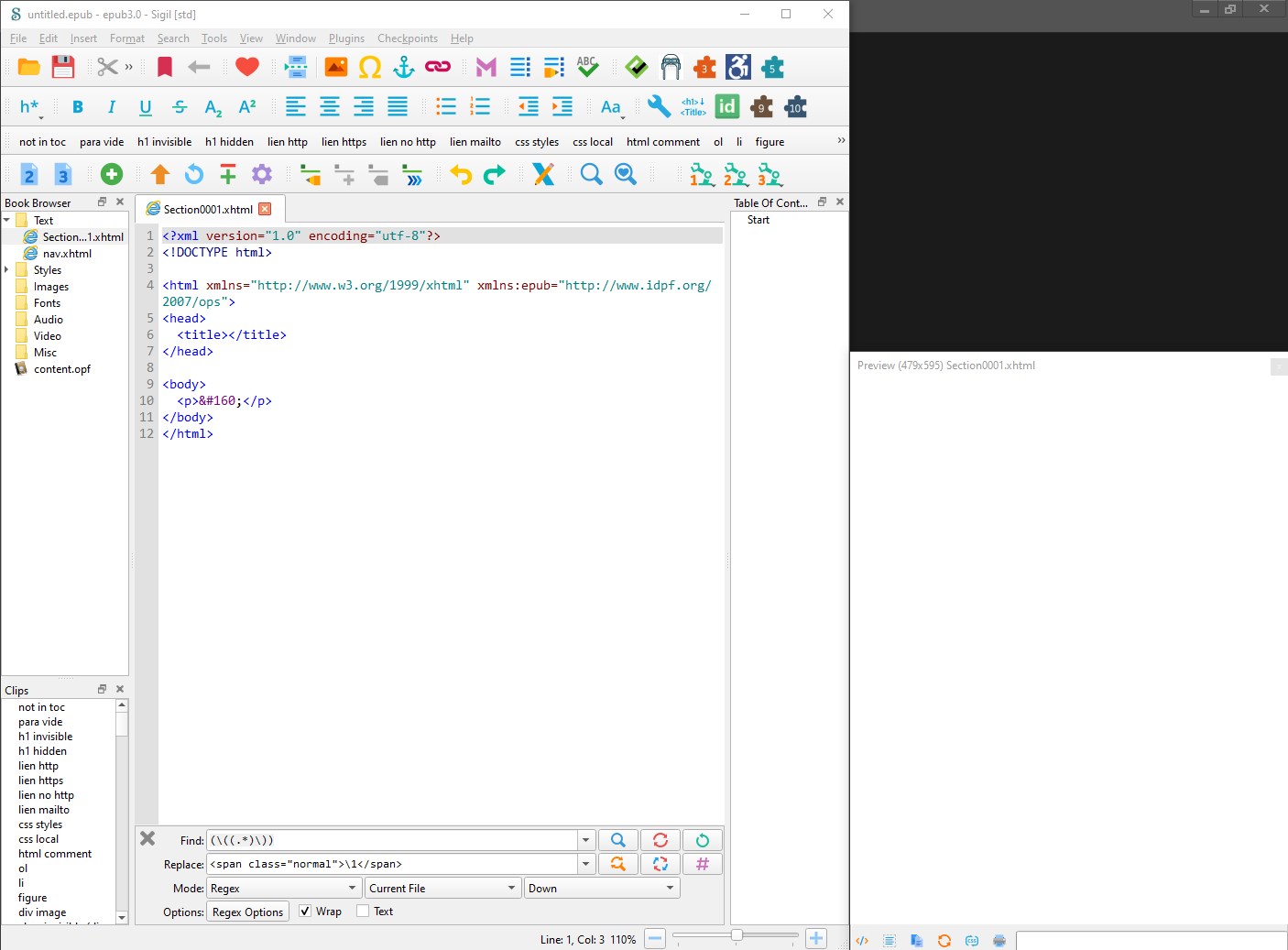
Task: Click the red heart Donate icon
Action: [x=246, y=67]
